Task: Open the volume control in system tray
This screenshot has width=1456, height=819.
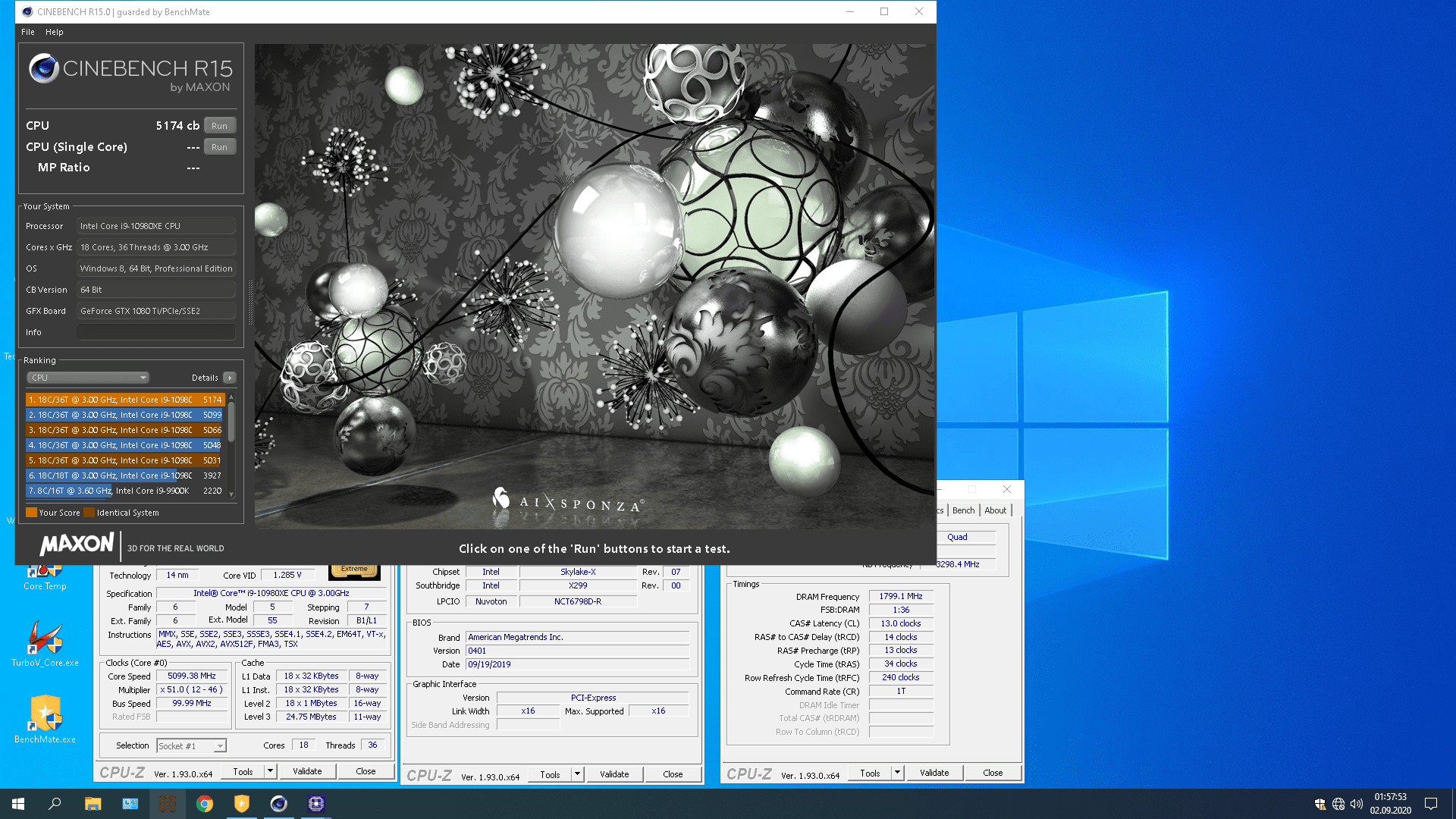Action: [1357, 804]
